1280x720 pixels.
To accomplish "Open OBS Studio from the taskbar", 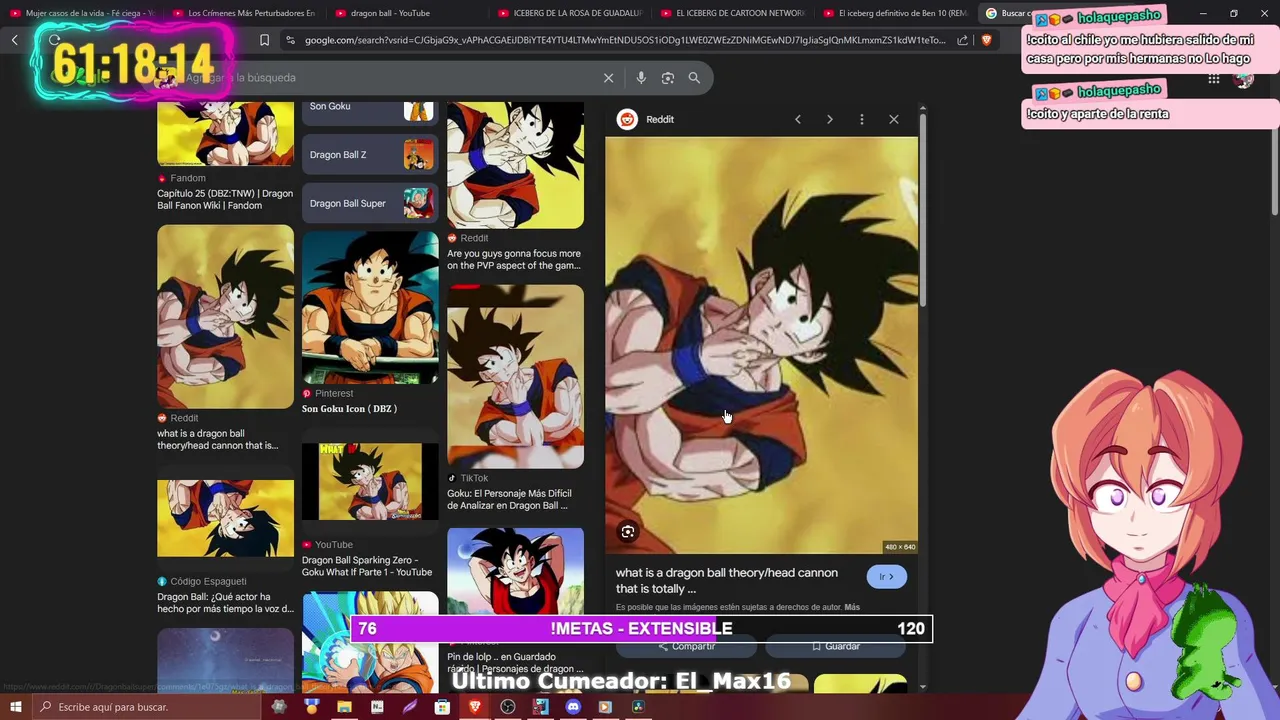I will tap(508, 707).
